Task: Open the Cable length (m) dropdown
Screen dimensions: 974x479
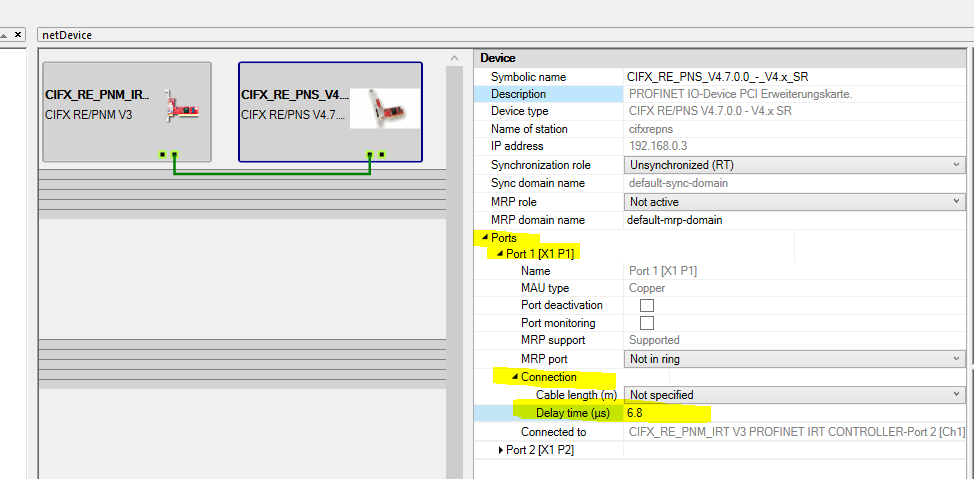Action: [794, 395]
